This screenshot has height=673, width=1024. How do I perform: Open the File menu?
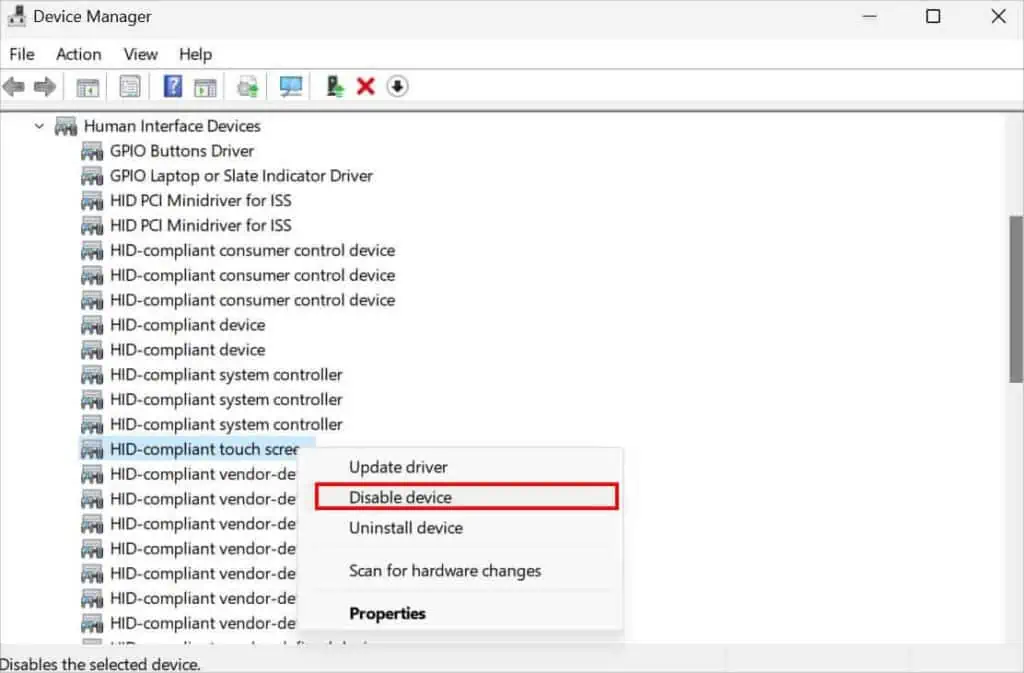pyautogui.click(x=21, y=54)
